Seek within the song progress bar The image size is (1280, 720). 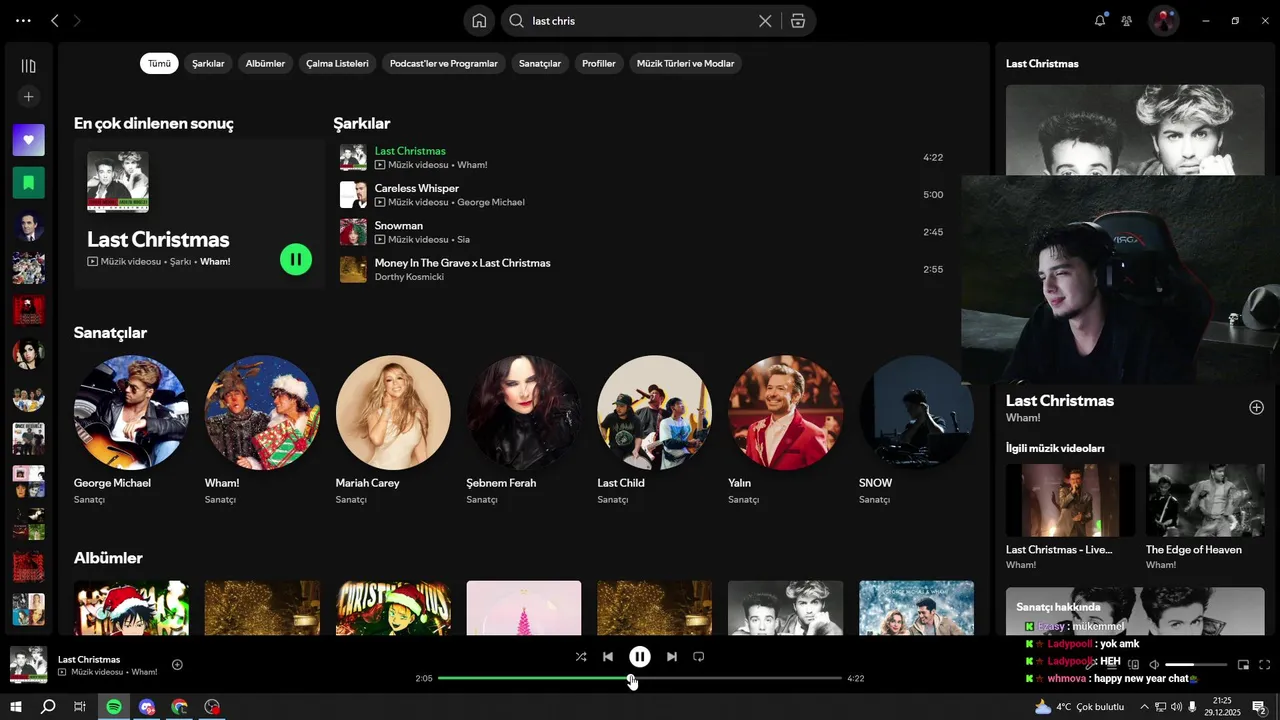coord(640,678)
